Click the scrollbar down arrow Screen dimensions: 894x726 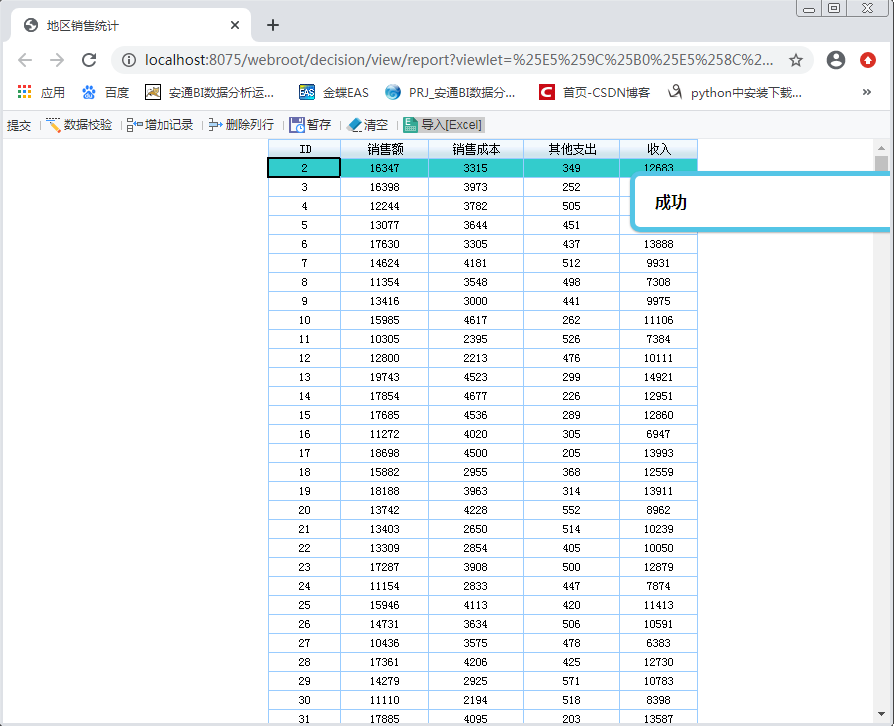[881, 713]
